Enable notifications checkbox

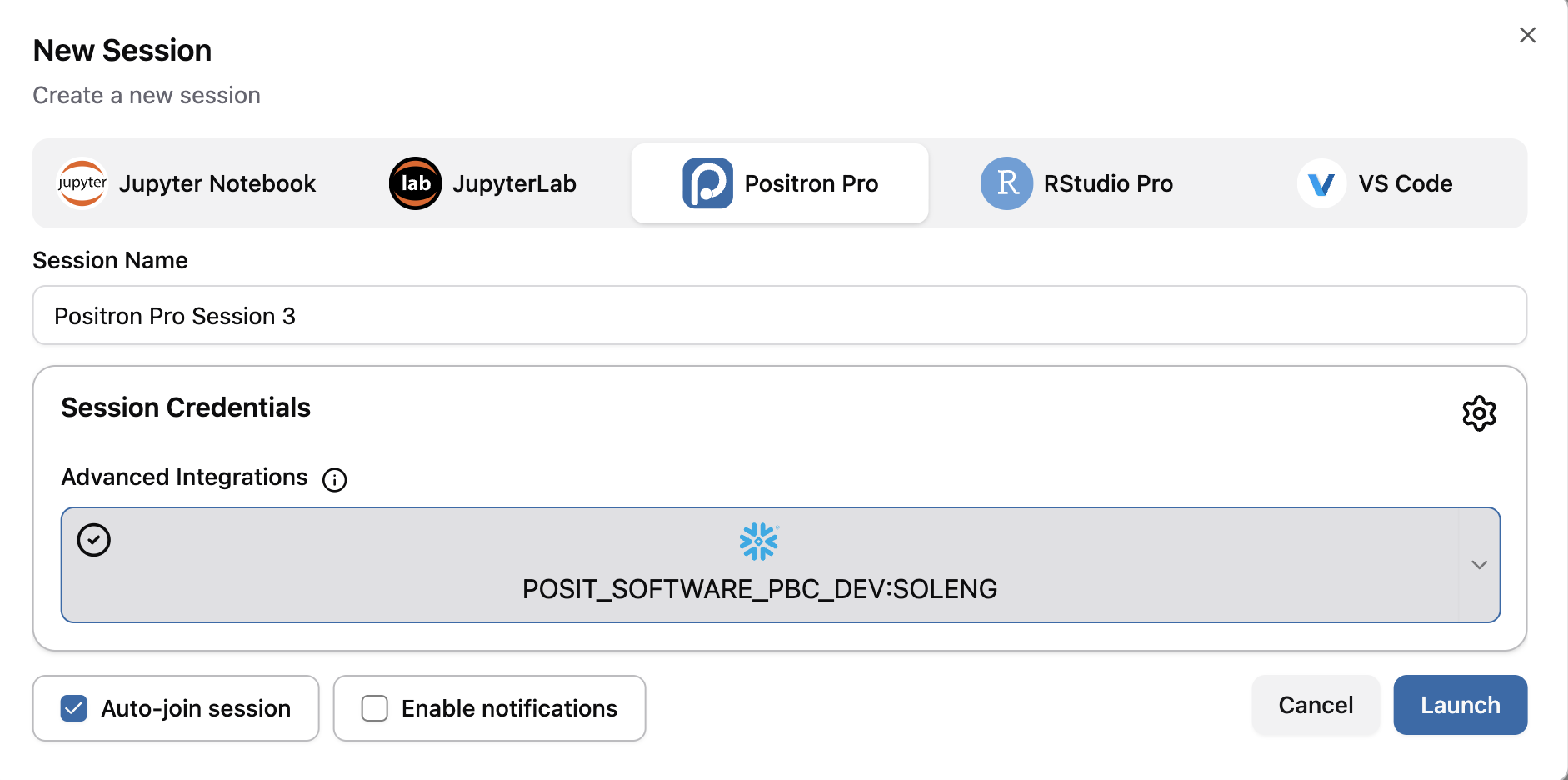[x=375, y=708]
